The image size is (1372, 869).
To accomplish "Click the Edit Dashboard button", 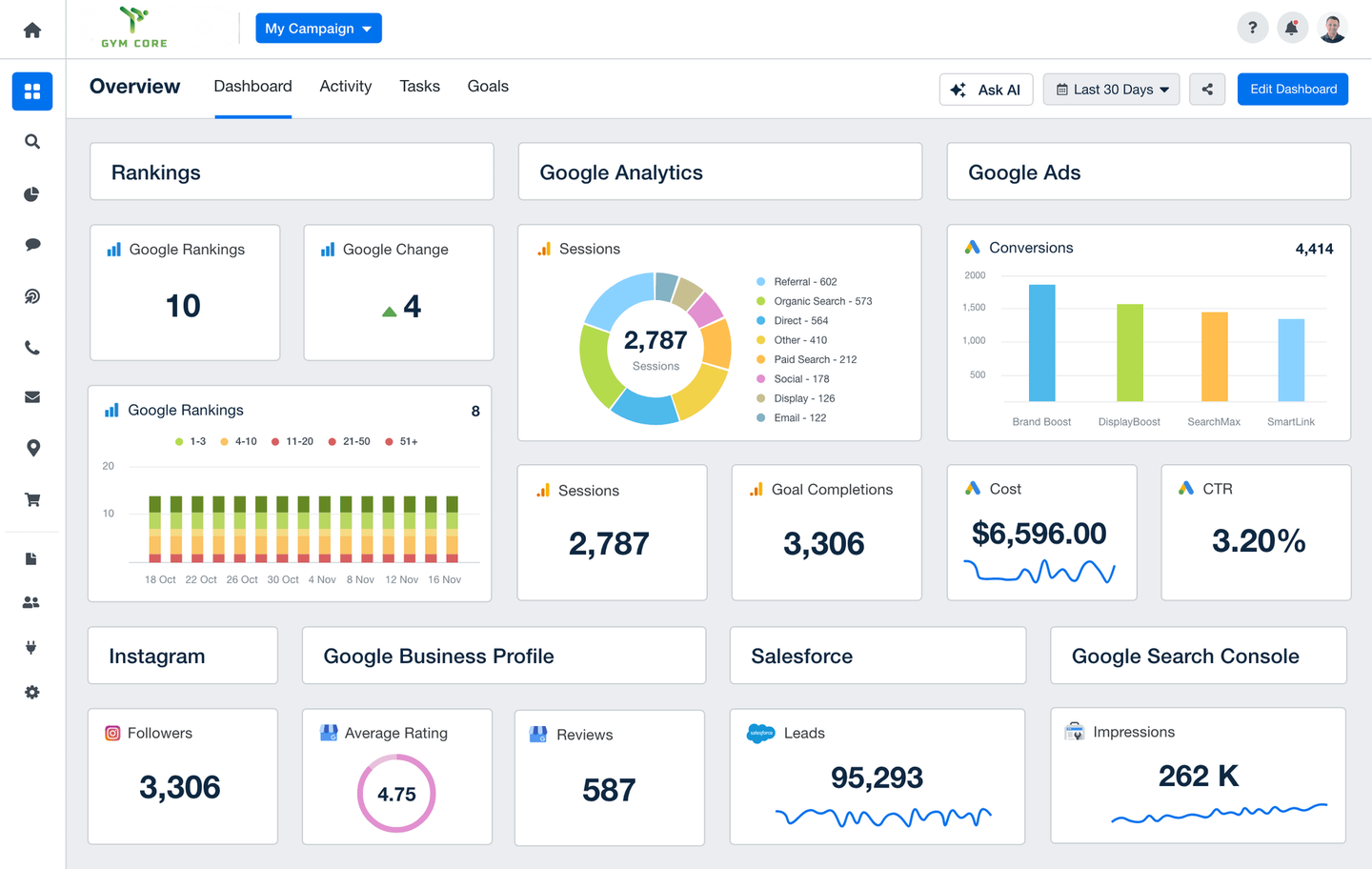I will pos(1293,90).
